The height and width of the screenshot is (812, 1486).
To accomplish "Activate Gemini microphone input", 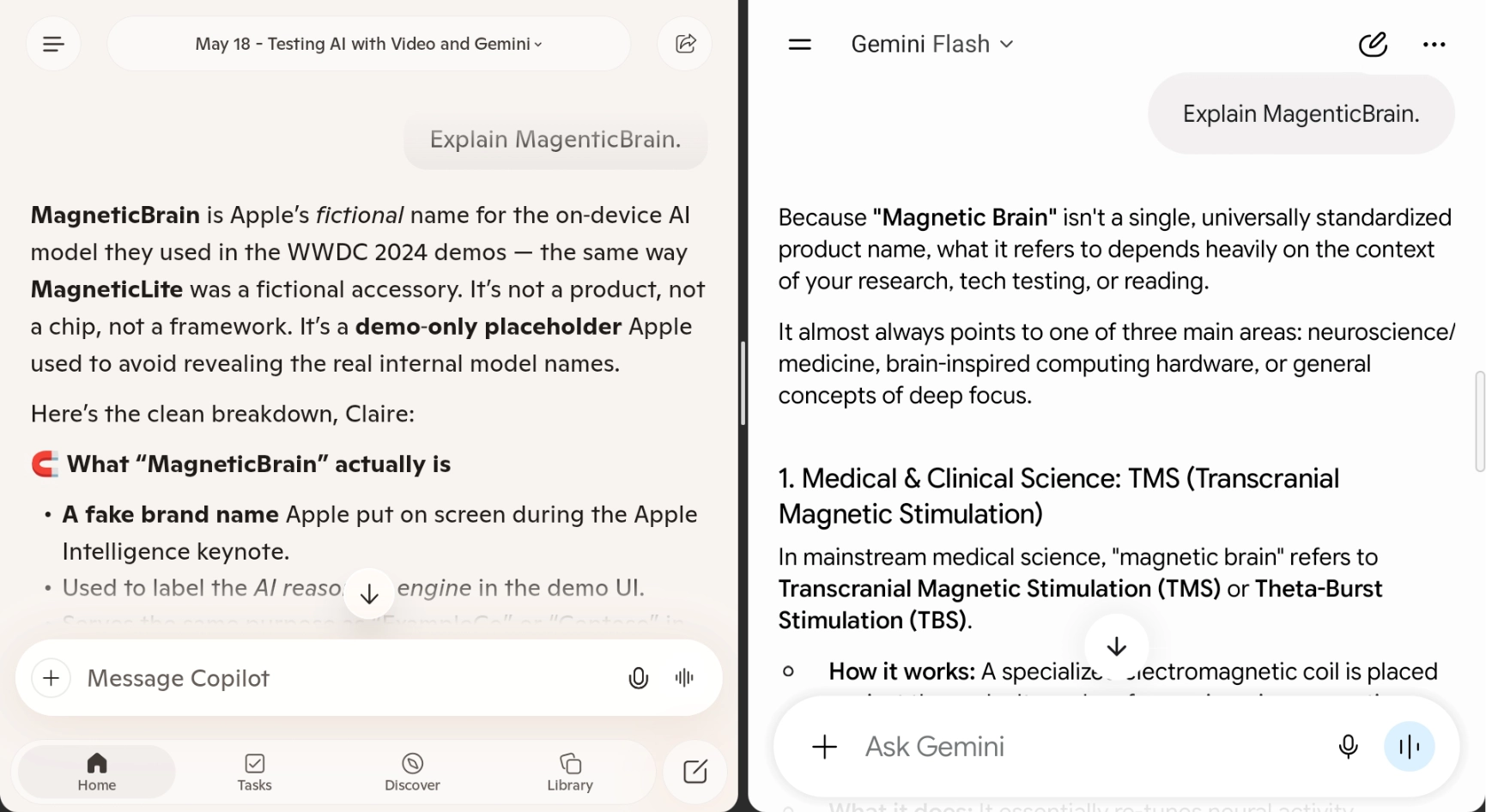I will (x=1348, y=747).
